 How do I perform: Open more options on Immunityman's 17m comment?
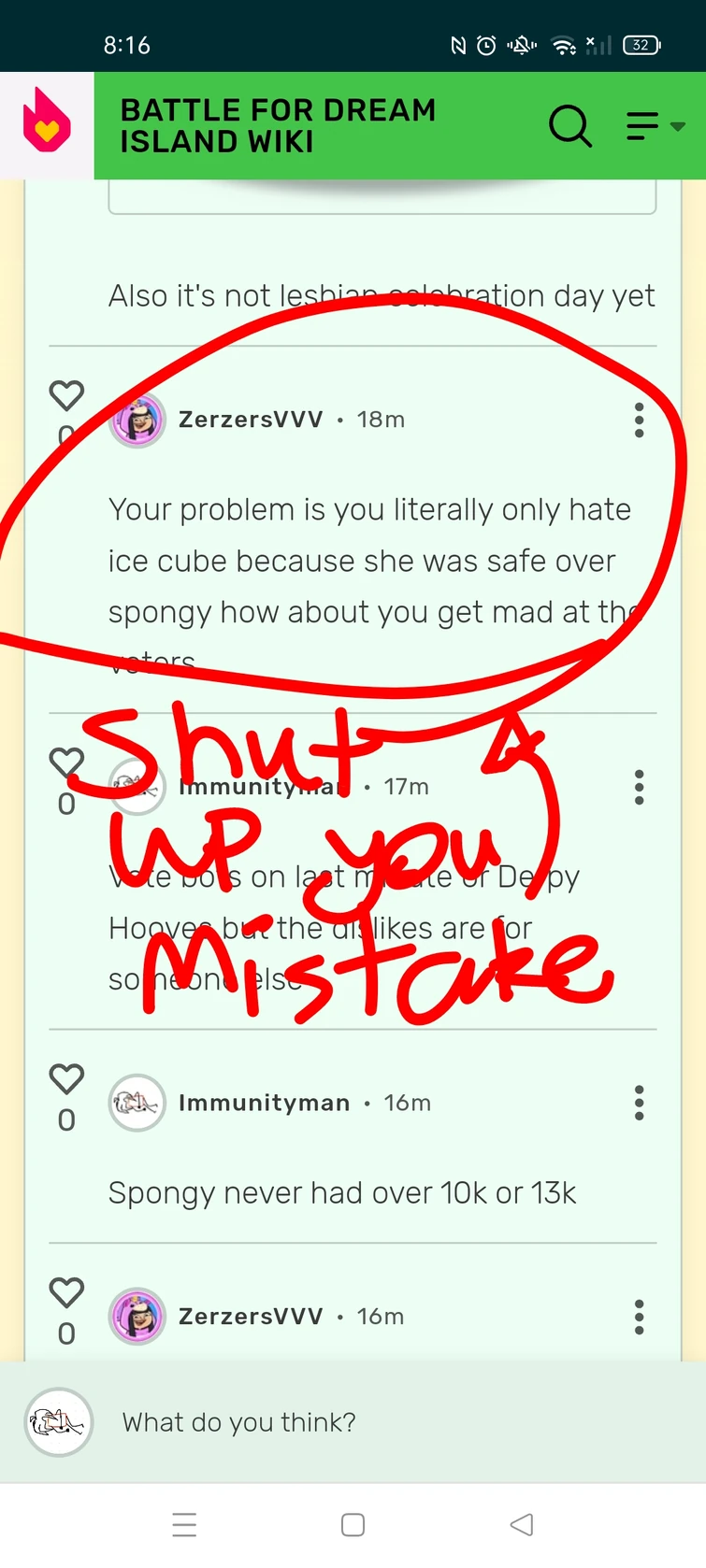pyautogui.click(x=639, y=788)
